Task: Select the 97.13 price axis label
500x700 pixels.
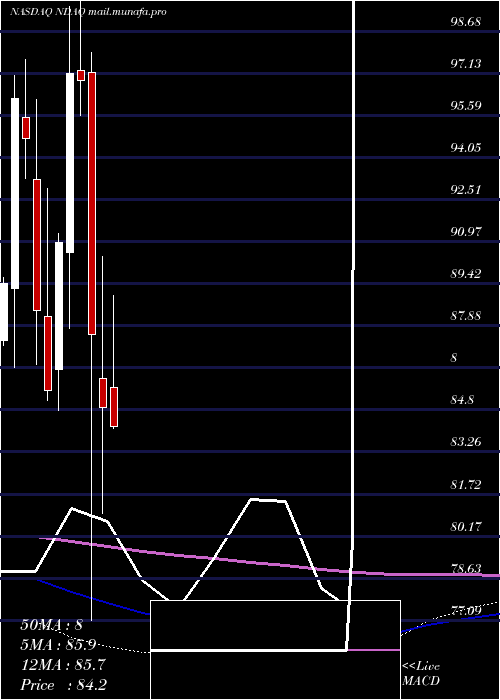Action: [x=466, y=64]
